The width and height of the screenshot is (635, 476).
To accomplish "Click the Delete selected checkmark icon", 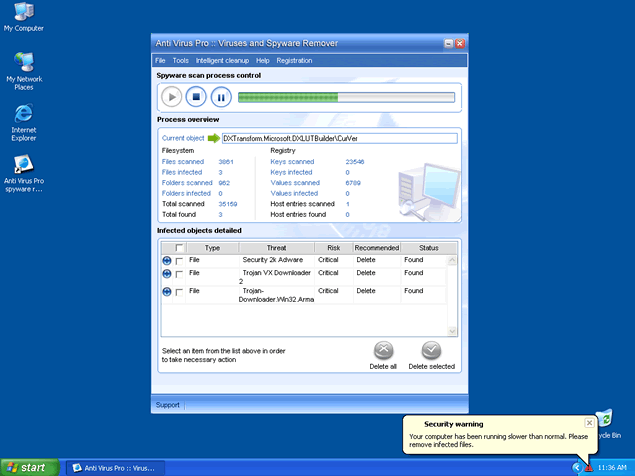I will 431,351.
